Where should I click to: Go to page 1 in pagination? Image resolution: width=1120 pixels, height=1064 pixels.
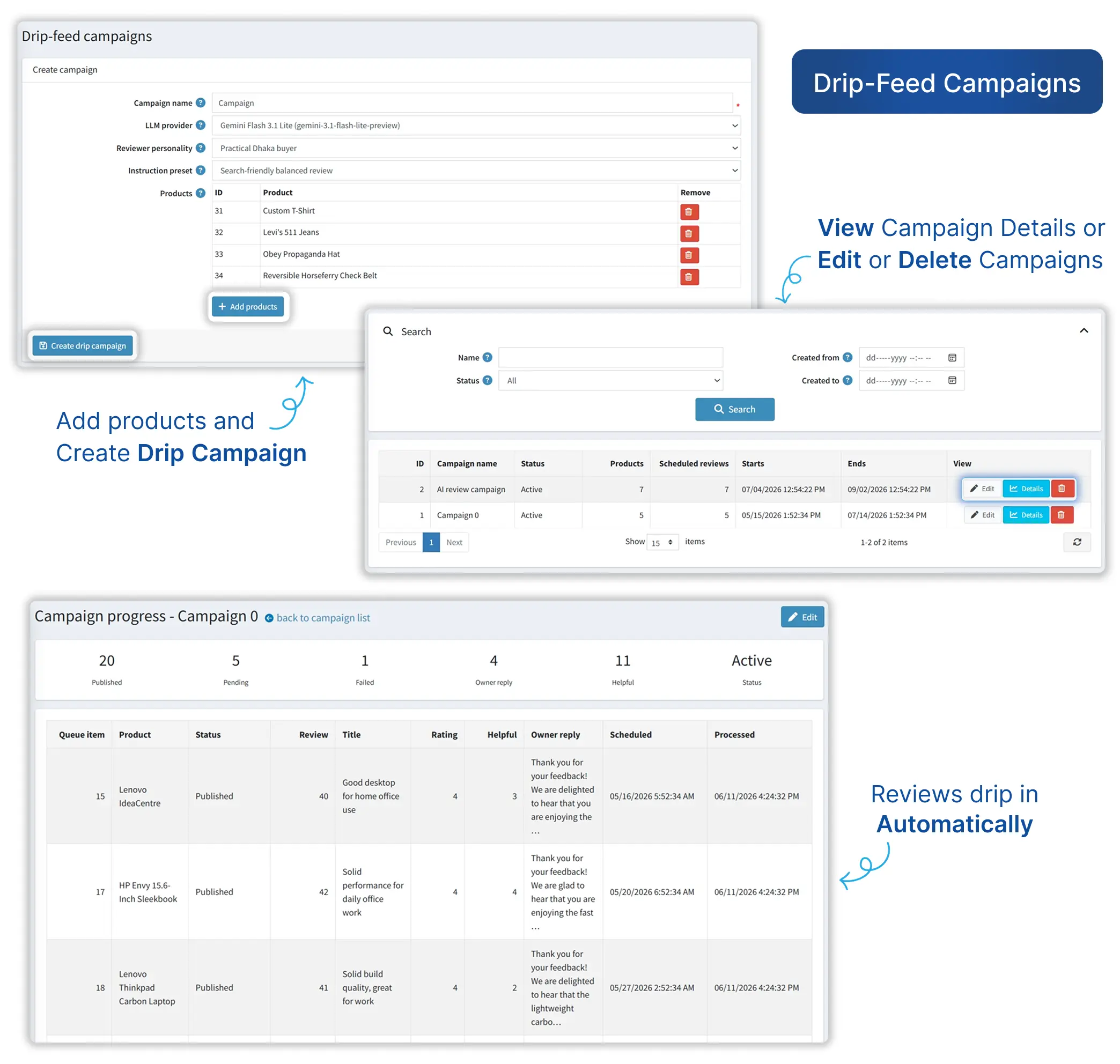pos(431,543)
